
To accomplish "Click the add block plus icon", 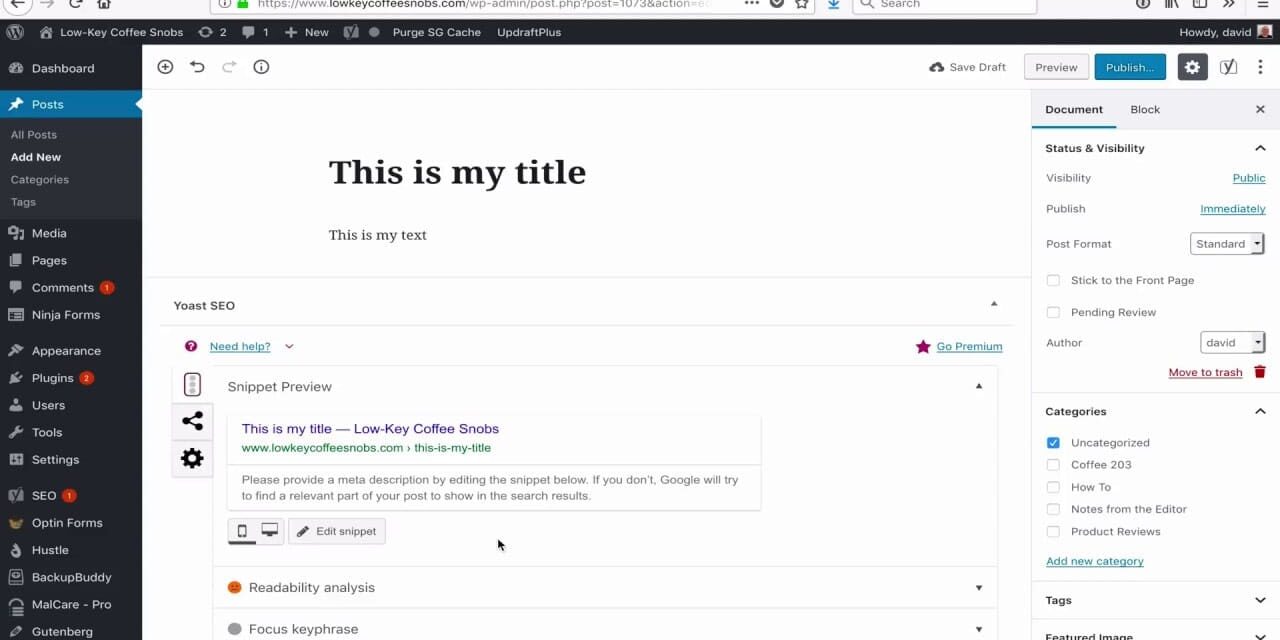I will [x=165, y=67].
